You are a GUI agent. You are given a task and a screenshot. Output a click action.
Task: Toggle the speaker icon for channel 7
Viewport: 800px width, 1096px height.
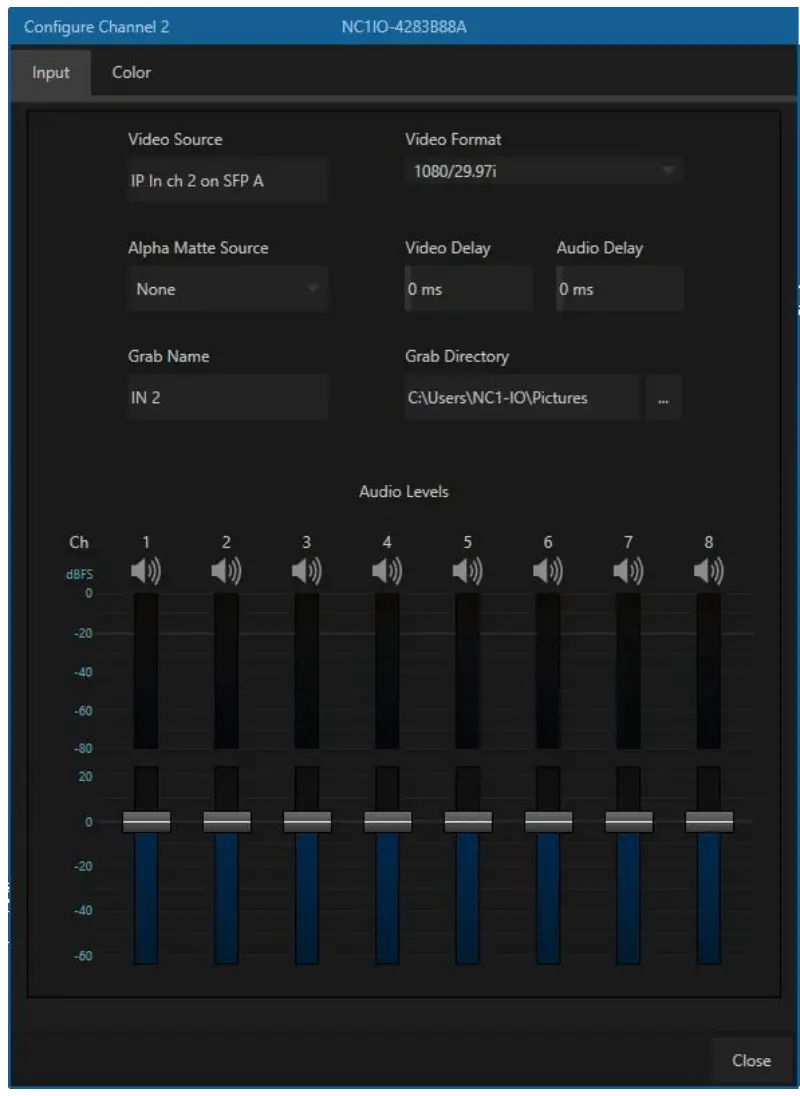tap(627, 572)
